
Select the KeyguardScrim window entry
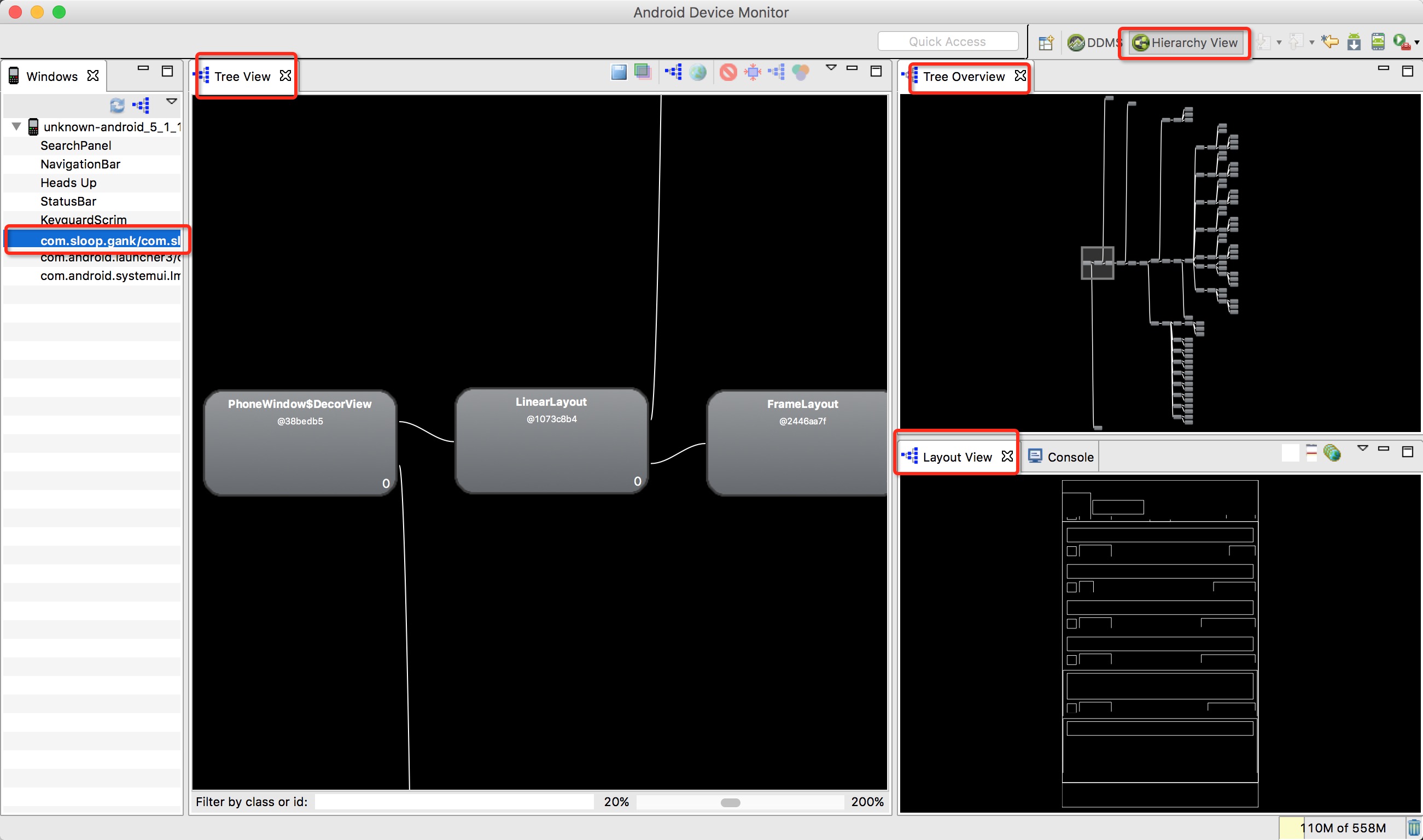(92, 220)
